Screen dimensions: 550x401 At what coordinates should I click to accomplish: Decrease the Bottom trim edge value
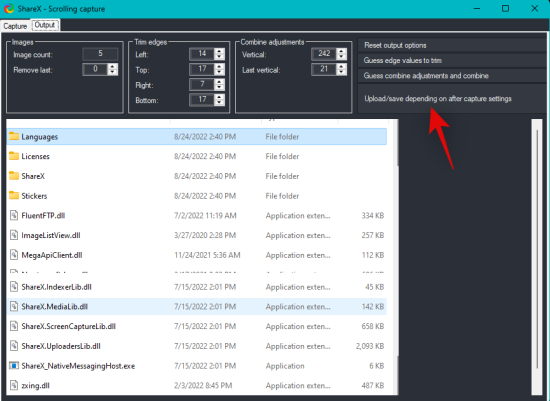[219, 103]
